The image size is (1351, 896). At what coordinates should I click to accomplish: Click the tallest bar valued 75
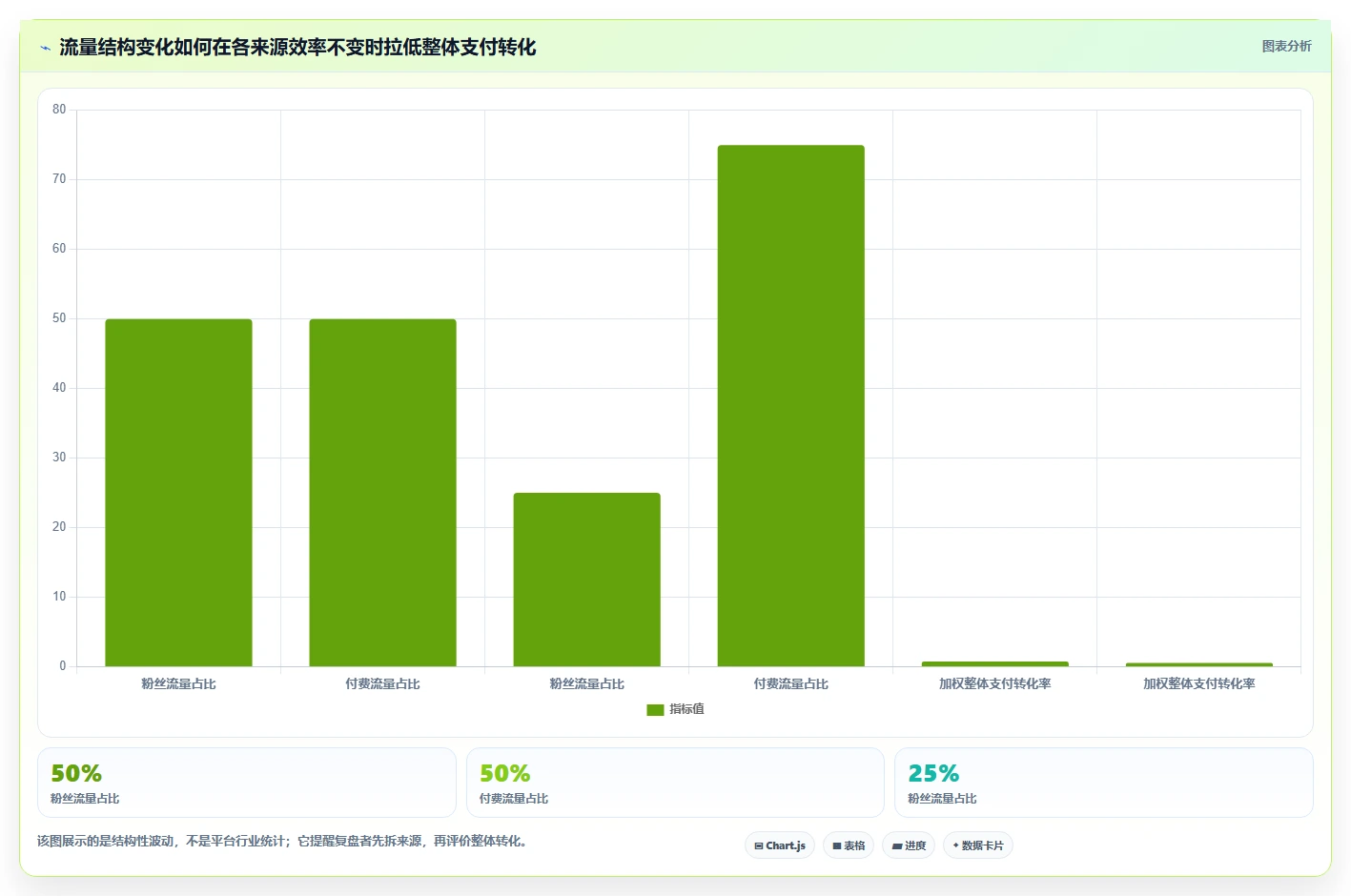[x=791, y=405]
